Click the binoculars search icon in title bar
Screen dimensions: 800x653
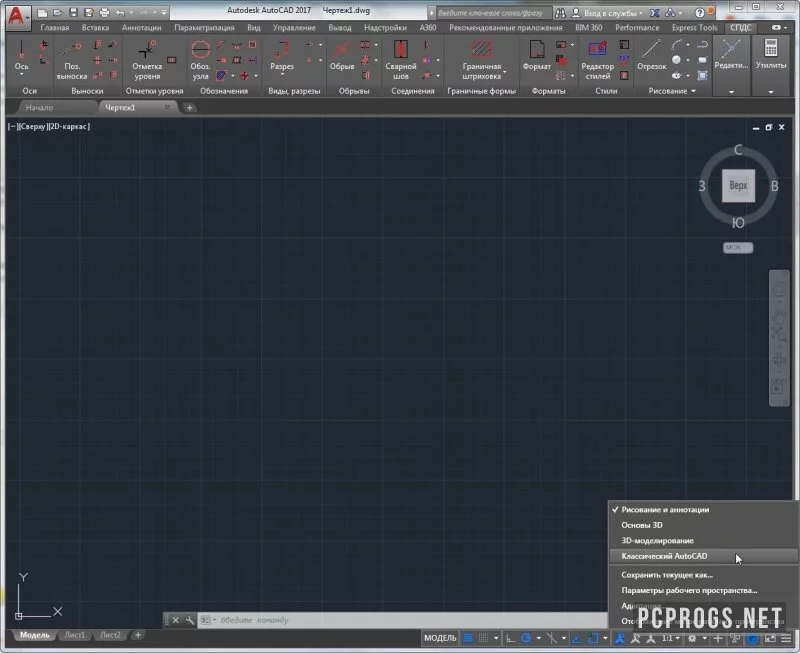(x=560, y=13)
